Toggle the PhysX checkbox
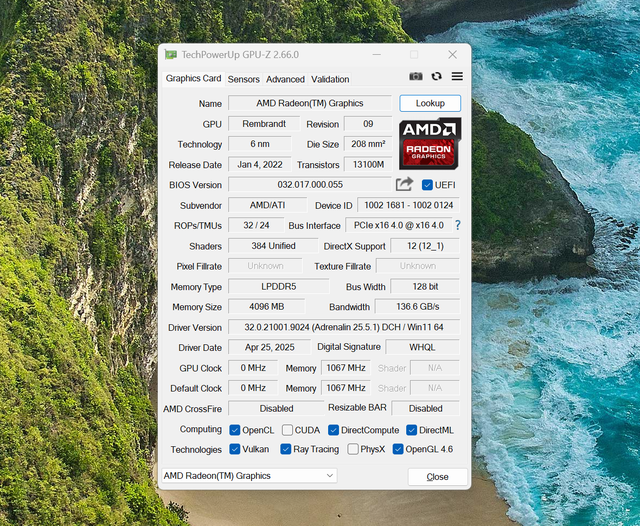This screenshot has height=526, width=640. coord(353,449)
